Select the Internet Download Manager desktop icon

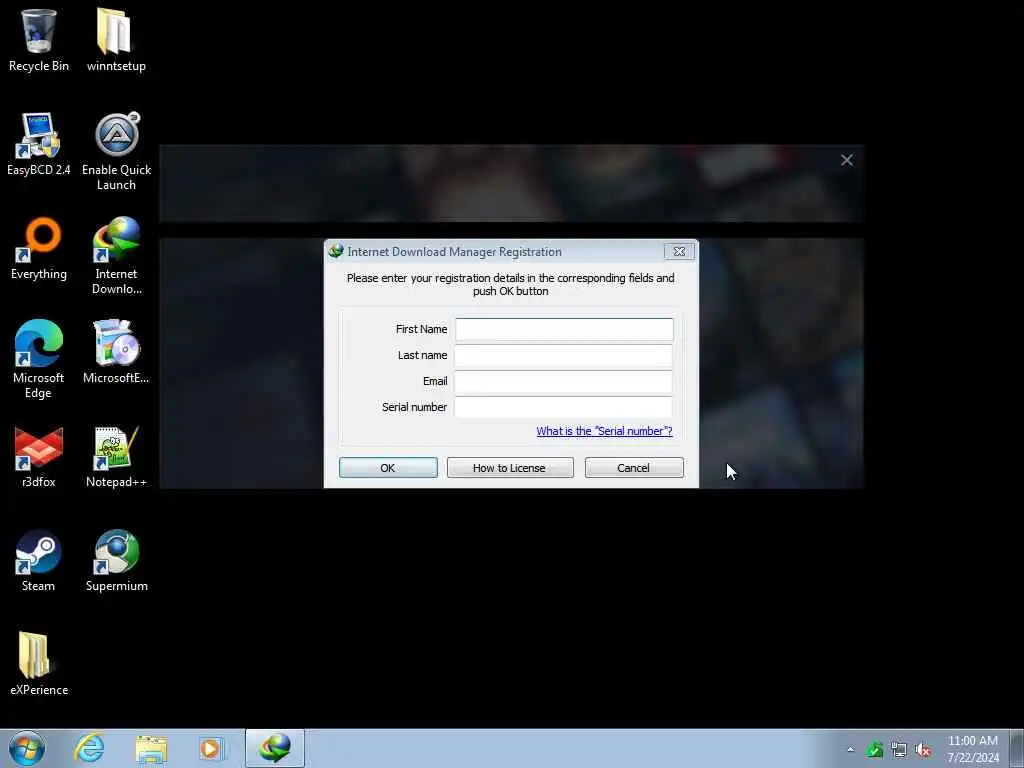click(x=116, y=255)
